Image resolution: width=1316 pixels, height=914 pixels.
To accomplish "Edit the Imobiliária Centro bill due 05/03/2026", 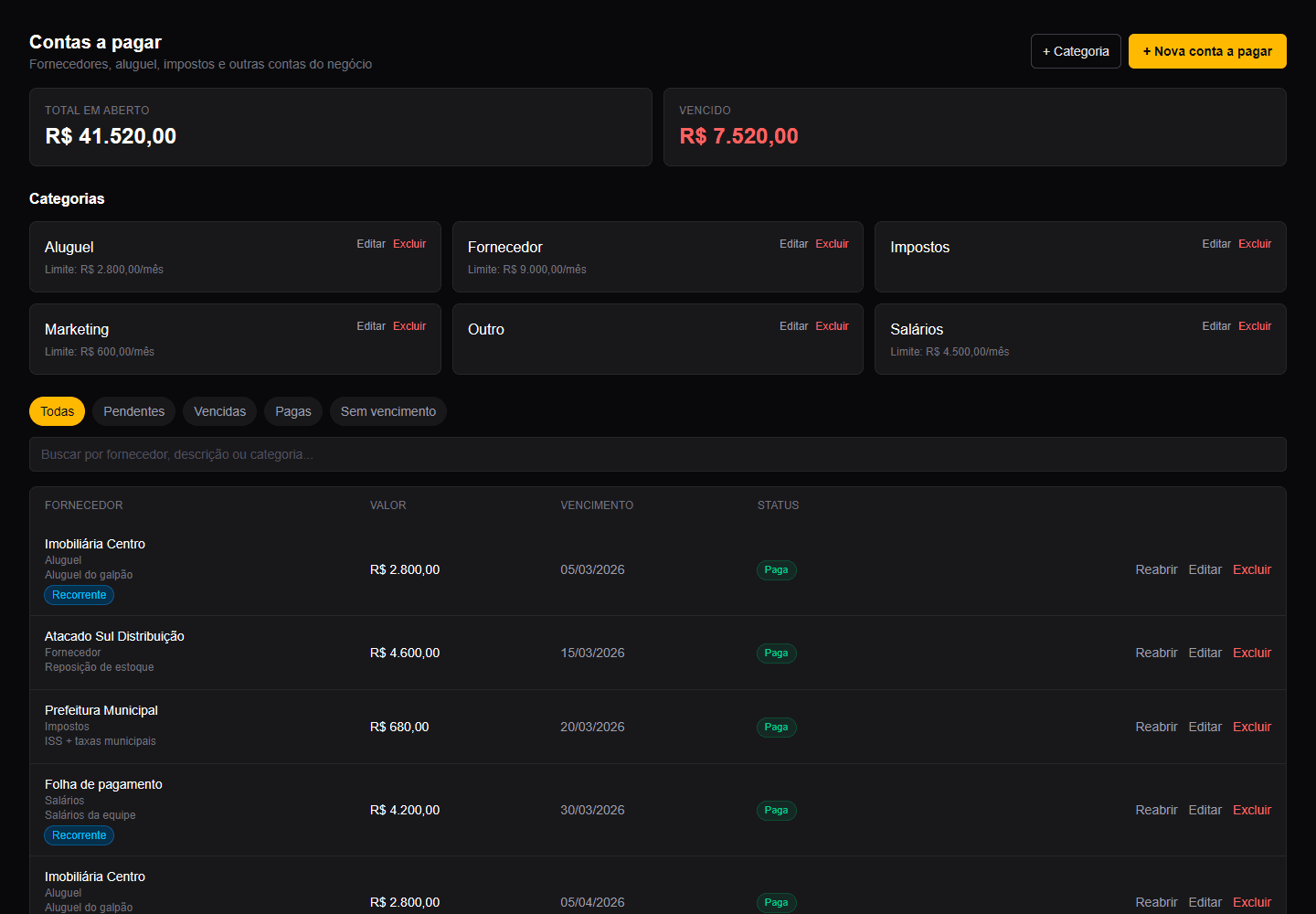I will 1205,569.
